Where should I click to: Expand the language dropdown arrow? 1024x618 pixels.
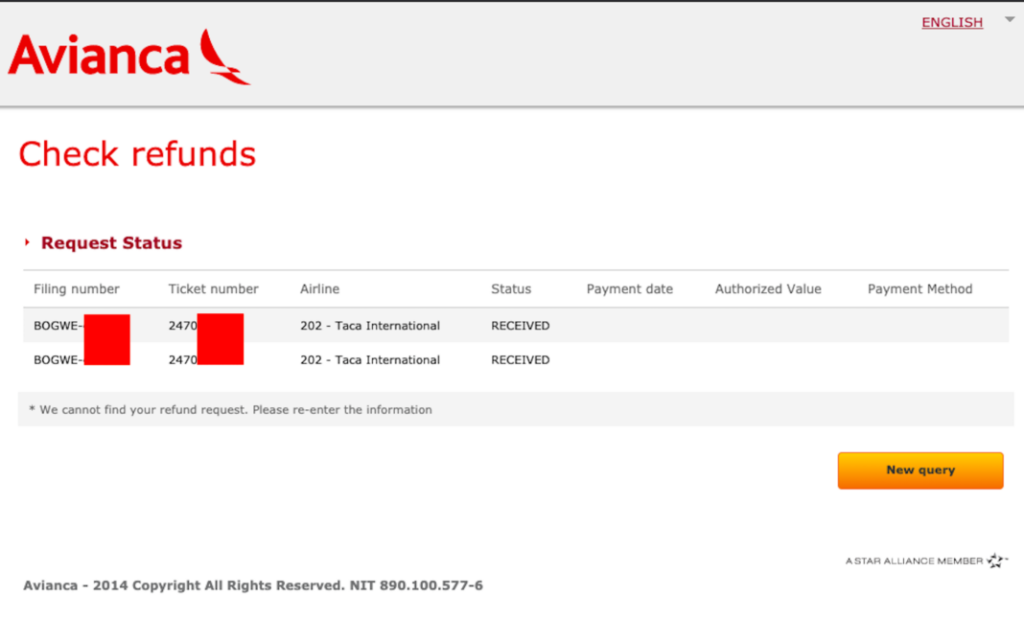pyautogui.click(x=1010, y=20)
